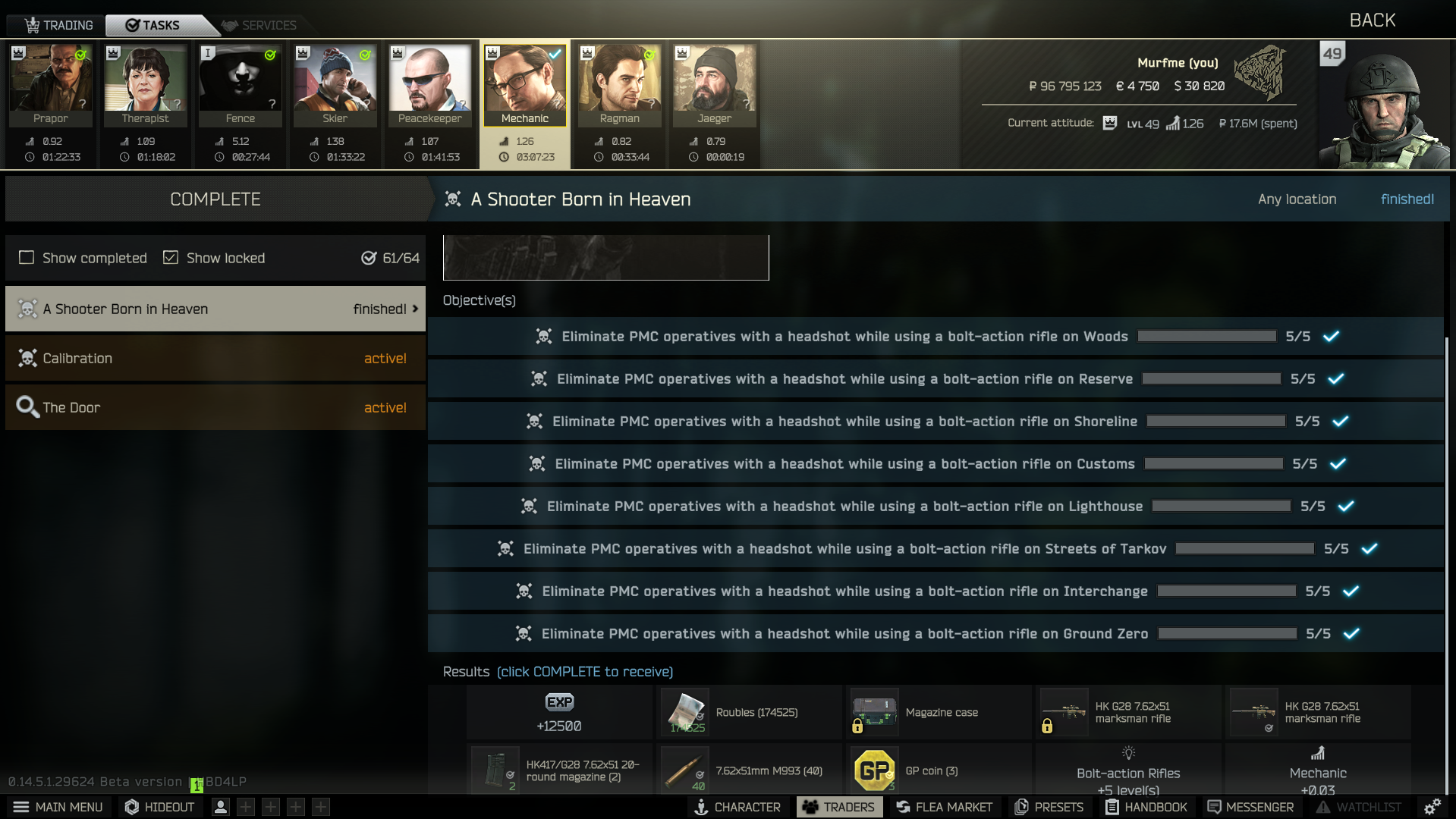Screen dimensions: 1456x819
Task: Enable the Show completed checkbox
Action: coord(27,258)
